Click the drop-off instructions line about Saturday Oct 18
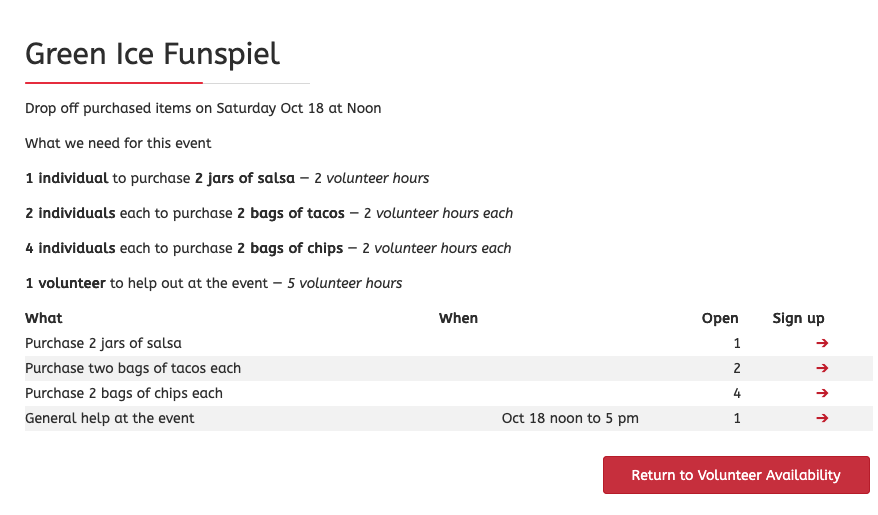This screenshot has width=878, height=515. click(x=203, y=108)
